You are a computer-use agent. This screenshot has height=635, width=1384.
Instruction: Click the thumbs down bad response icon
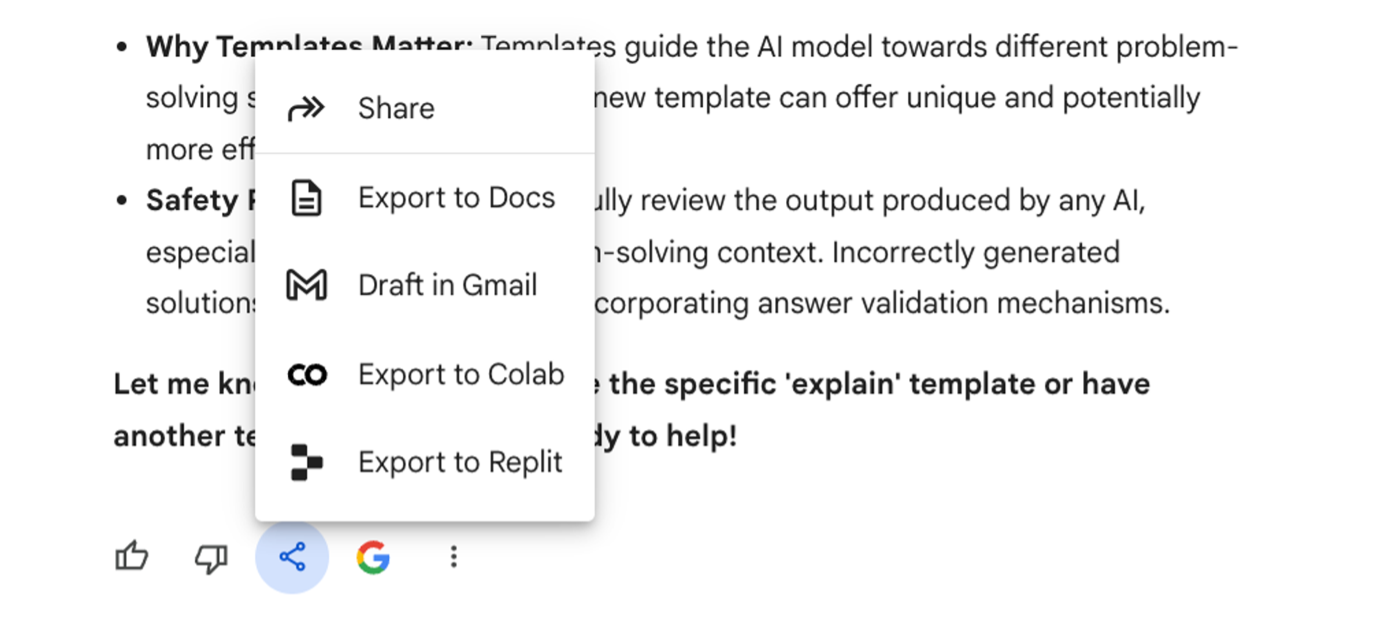tap(211, 558)
